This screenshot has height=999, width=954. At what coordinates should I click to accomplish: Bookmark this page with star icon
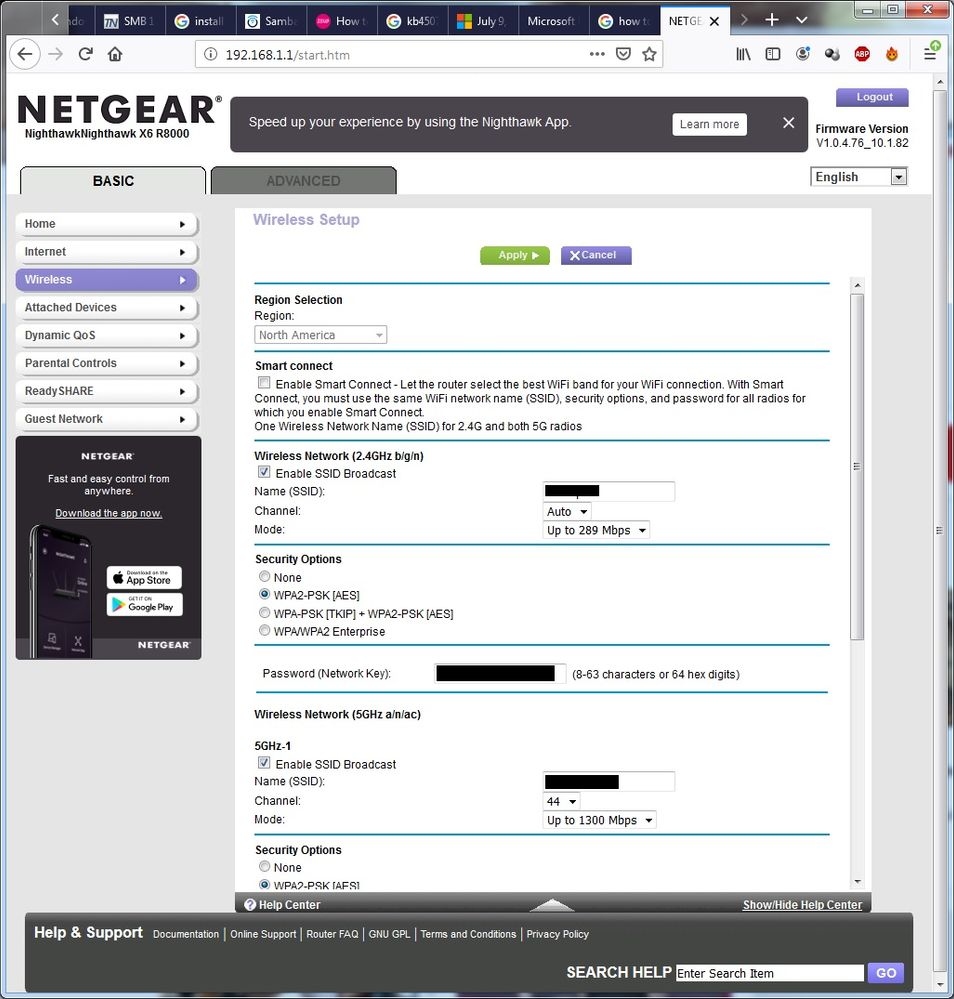[649, 54]
